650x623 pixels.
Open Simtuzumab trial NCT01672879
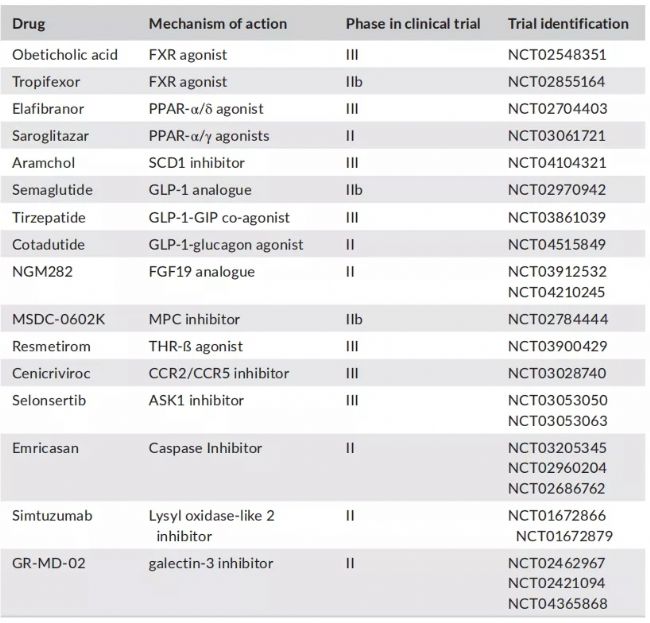tap(564, 534)
